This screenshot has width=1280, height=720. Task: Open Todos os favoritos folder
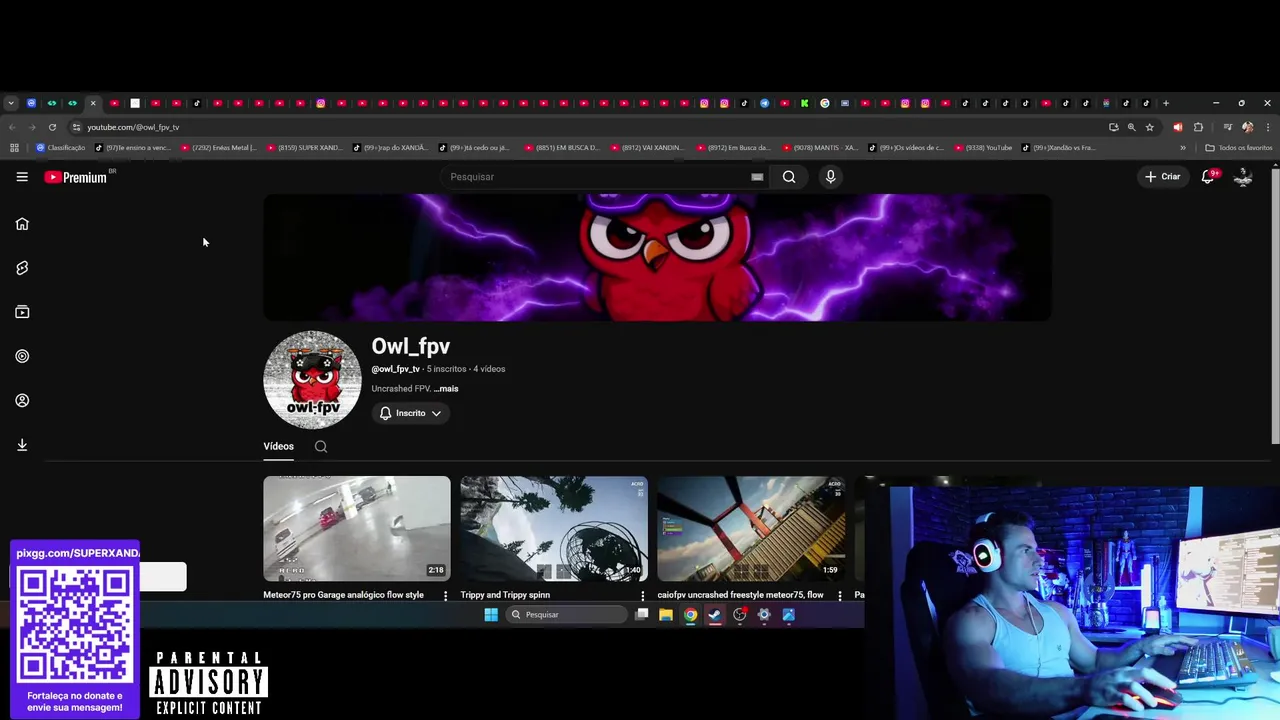click(1239, 148)
